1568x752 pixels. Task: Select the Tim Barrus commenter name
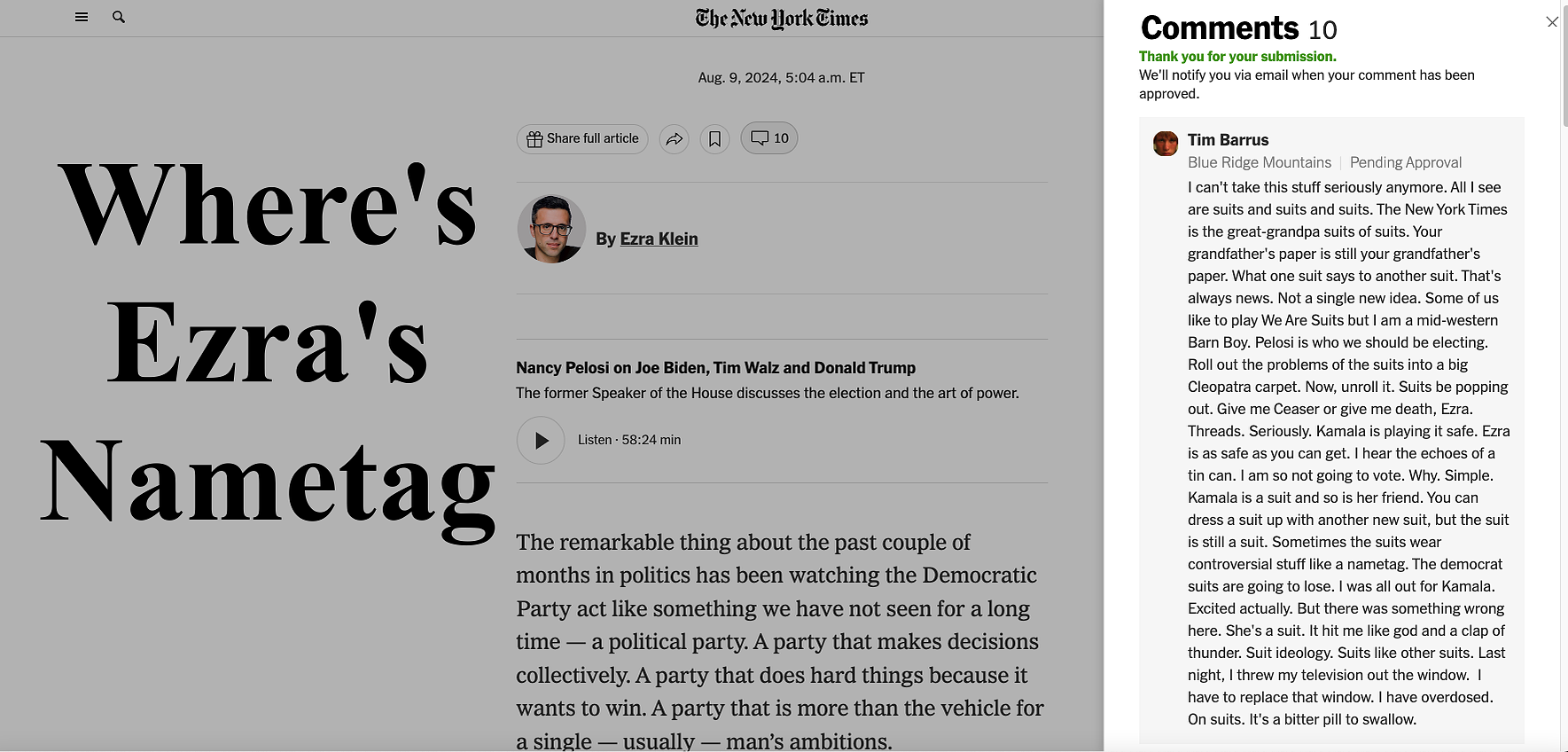pos(1228,140)
